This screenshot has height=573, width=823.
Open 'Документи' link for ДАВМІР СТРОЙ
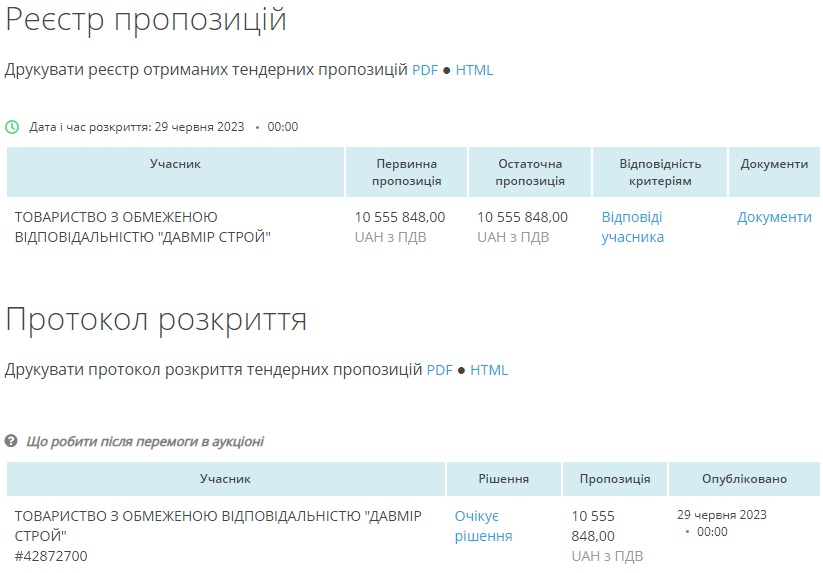(774, 217)
